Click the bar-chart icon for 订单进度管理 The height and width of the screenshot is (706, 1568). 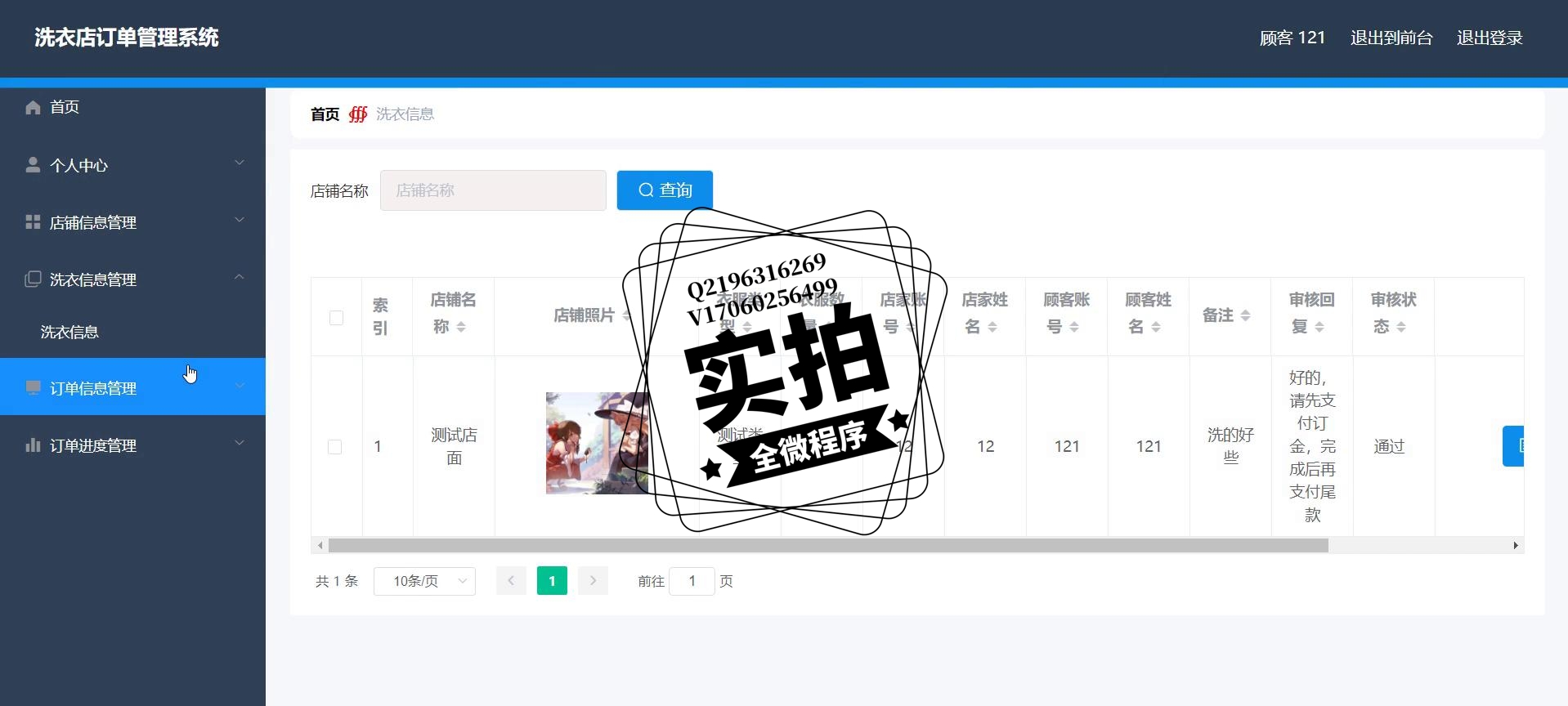(33, 445)
